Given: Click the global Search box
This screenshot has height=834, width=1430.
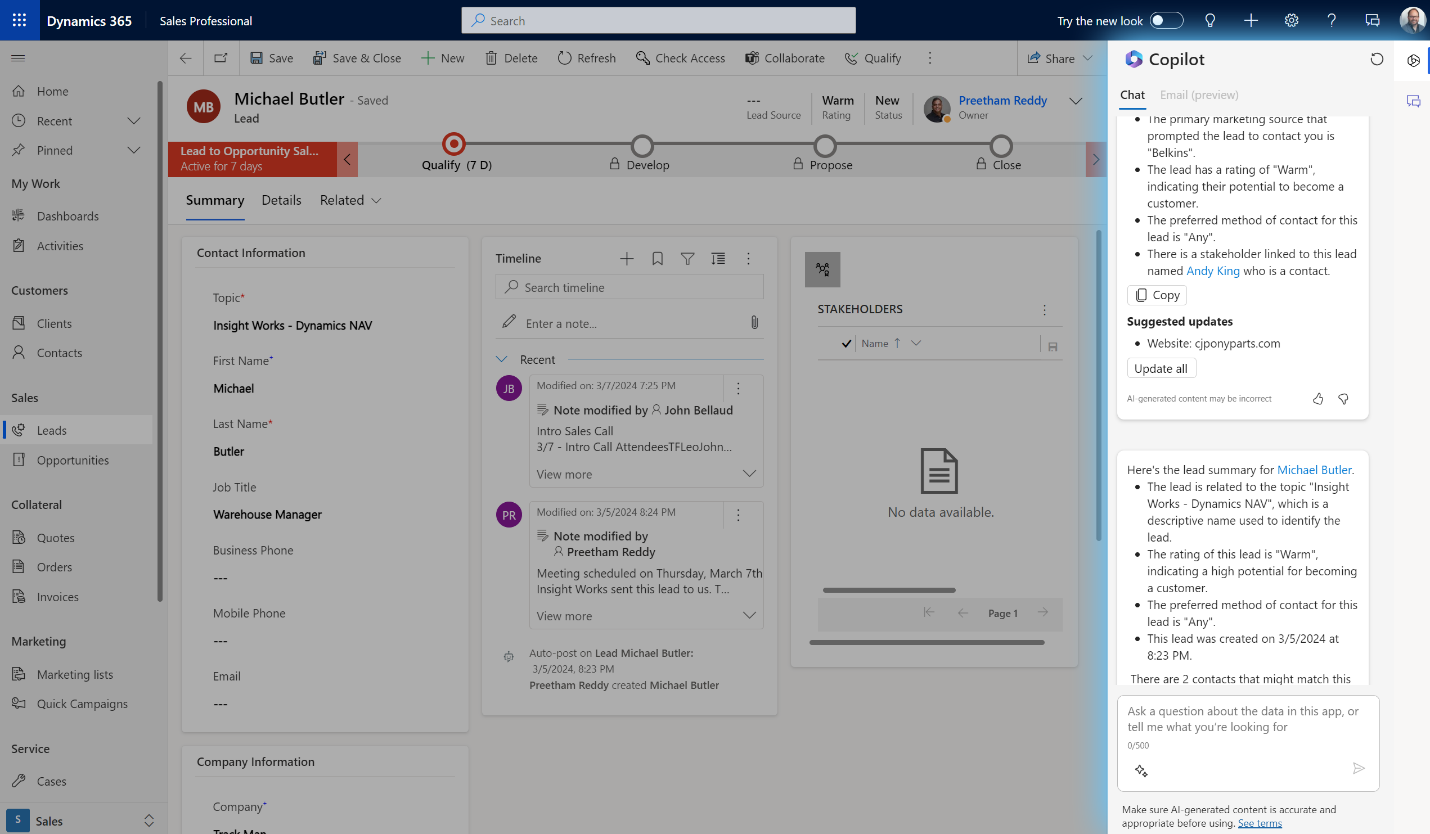Looking at the screenshot, I should coord(658,20).
